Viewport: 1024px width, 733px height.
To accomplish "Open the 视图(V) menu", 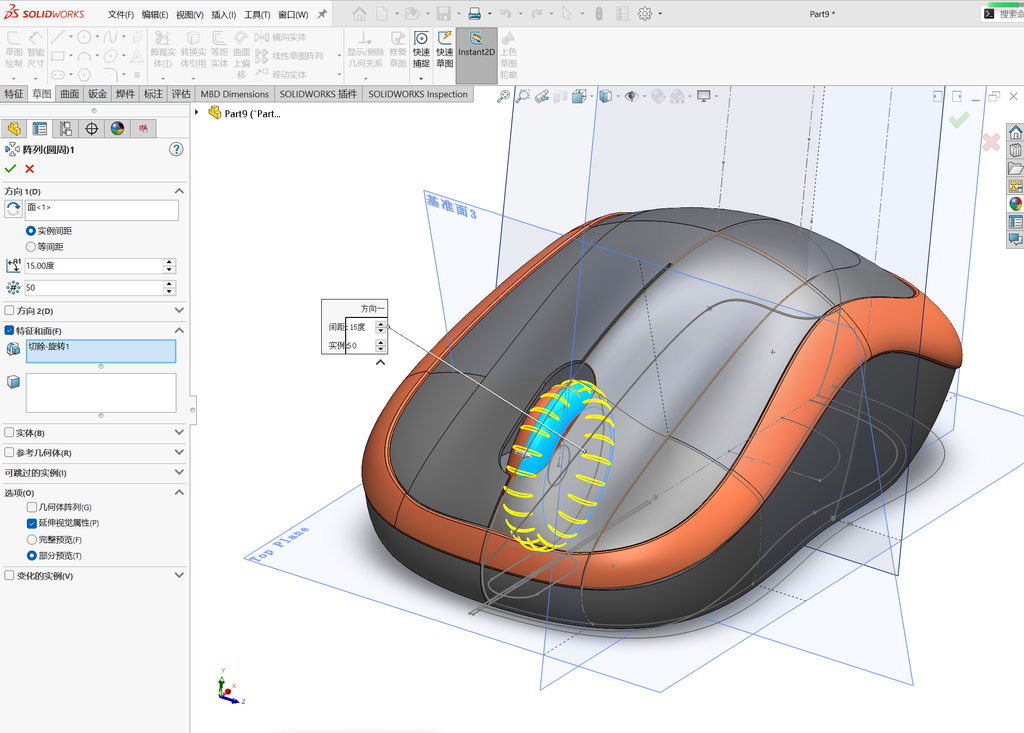I will (189, 14).
